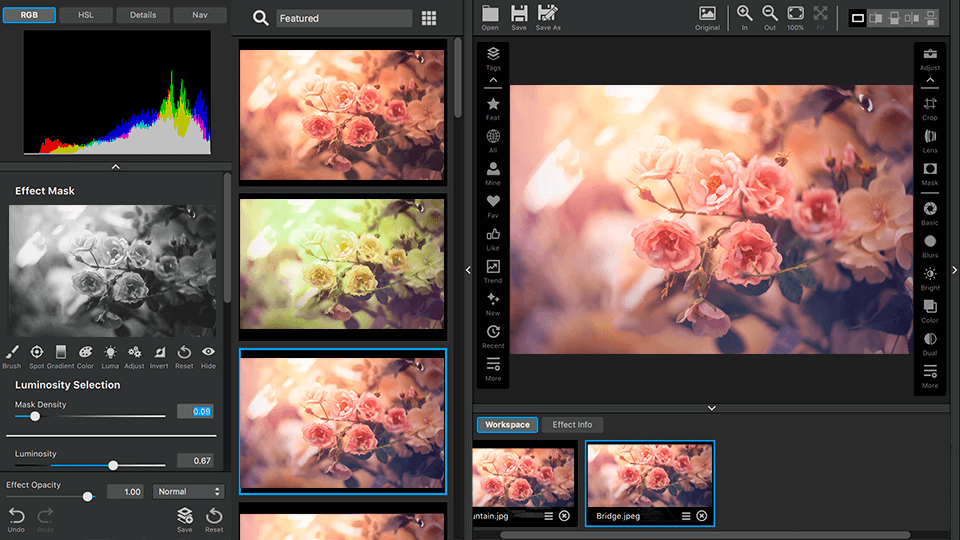Switch to the Effect Info tab
This screenshot has height=540, width=960.
pyautogui.click(x=572, y=424)
